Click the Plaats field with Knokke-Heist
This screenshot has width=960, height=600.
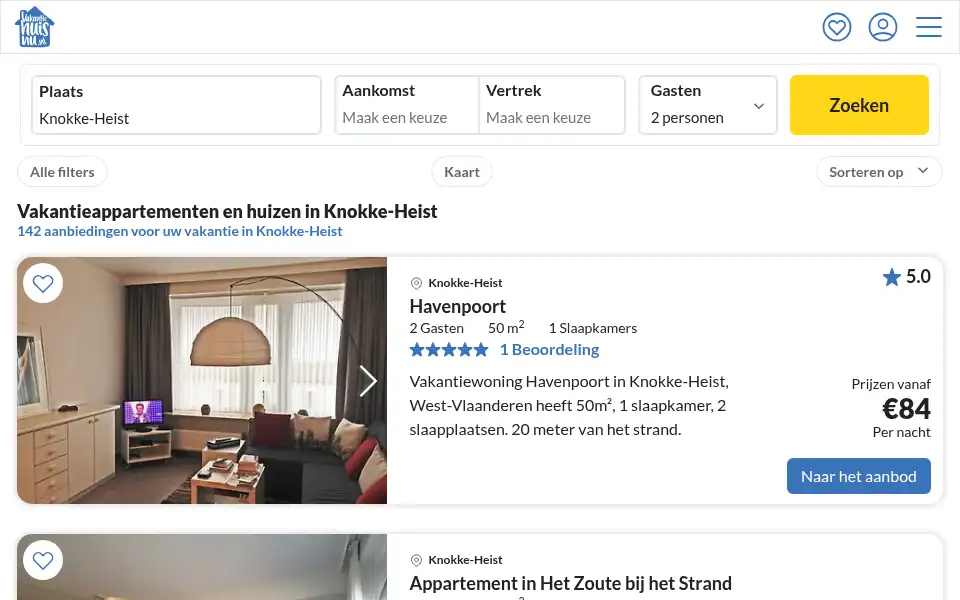[x=176, y=105]
